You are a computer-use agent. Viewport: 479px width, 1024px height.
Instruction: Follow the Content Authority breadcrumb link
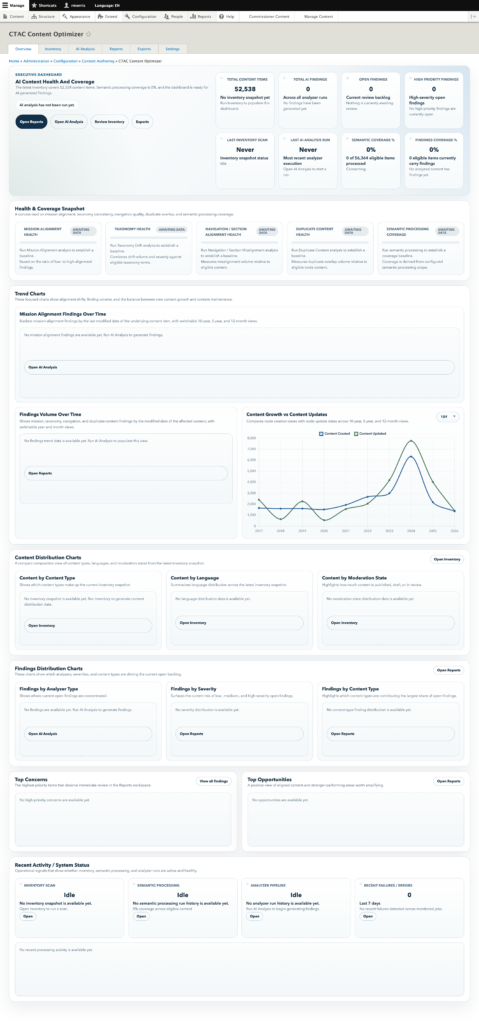click(x=98, y=61)
